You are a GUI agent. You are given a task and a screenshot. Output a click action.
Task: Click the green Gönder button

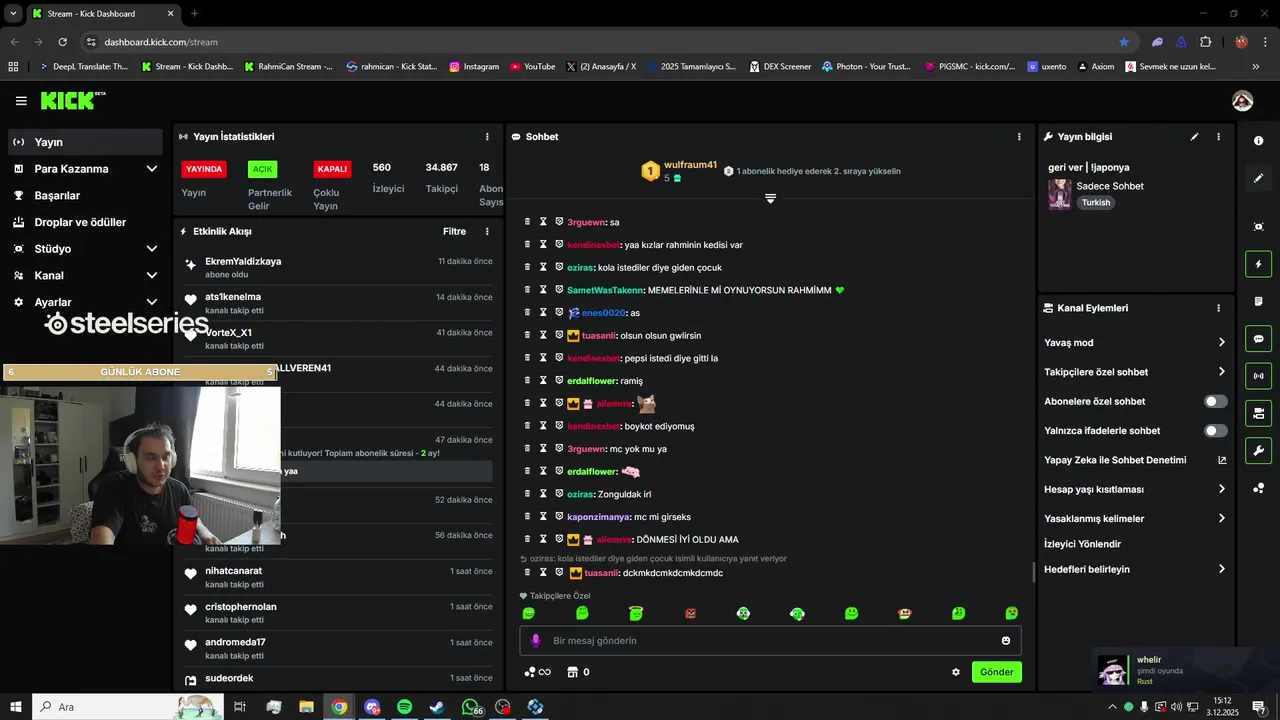click(996, 672)
